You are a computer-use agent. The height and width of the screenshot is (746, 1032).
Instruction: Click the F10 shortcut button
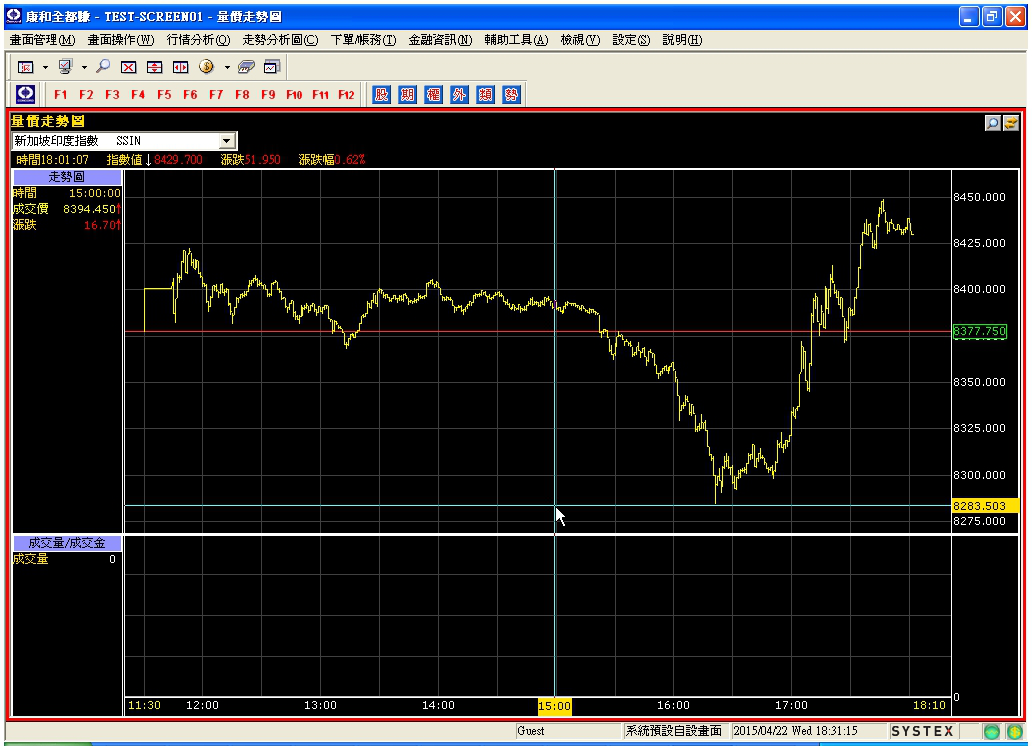coord(294,95)
